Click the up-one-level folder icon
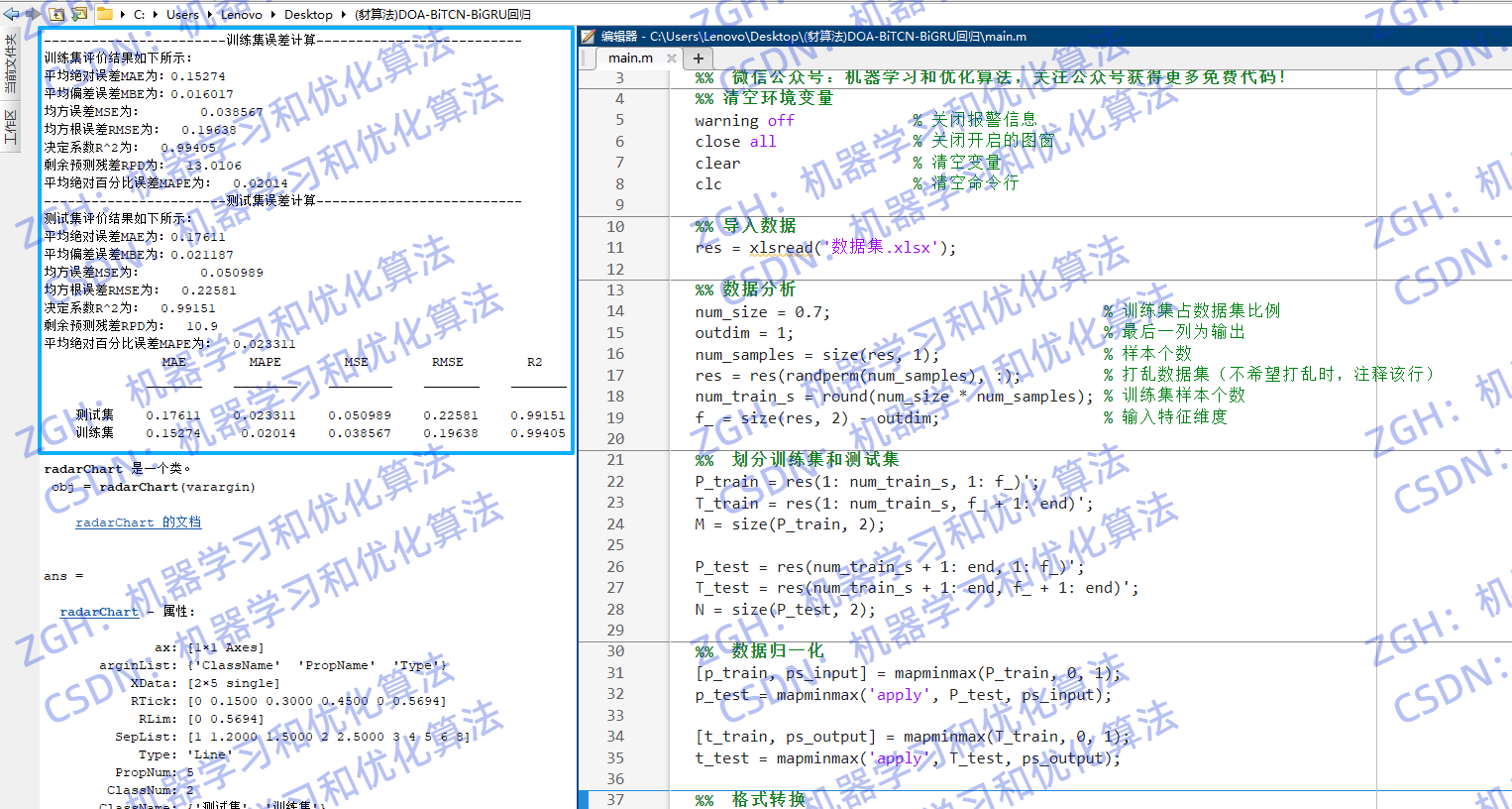This screenshot has width=1512, height=809. (55, 14)
